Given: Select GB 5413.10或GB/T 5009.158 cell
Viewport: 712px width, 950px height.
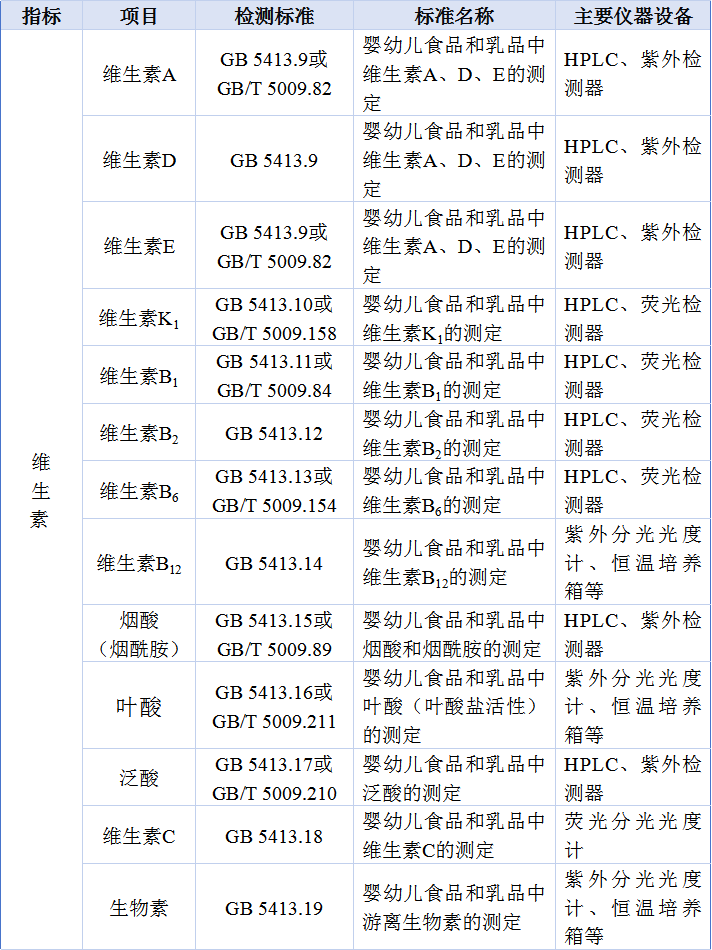Looking at the screenshot, I should (274, 317).
